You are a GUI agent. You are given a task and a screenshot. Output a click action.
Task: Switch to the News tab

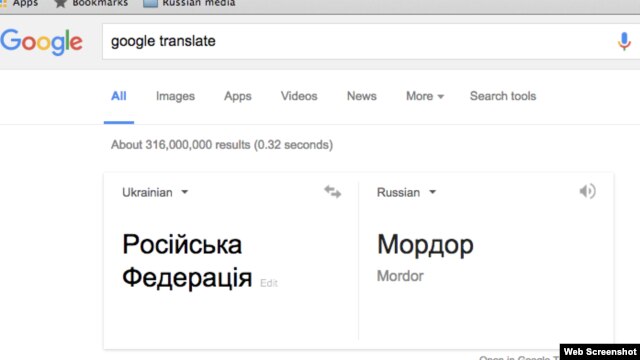(x=362, y=96)
